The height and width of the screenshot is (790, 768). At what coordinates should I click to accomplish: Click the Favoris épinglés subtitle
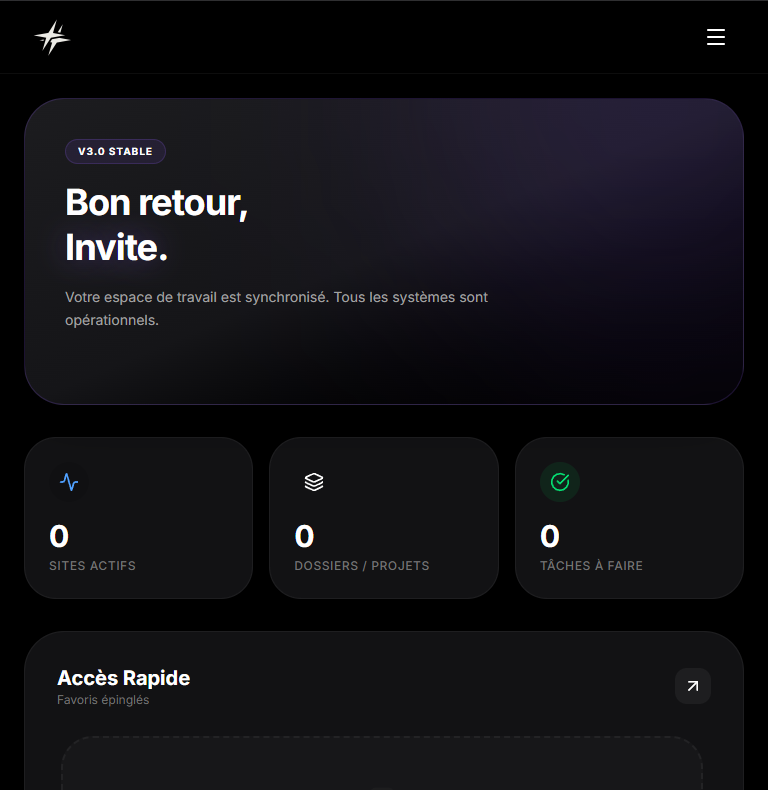coord(103,700)
